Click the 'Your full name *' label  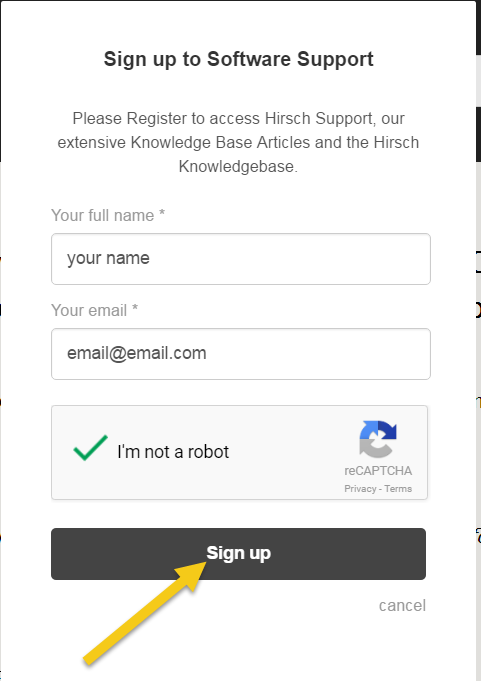(x=108, y=215)
